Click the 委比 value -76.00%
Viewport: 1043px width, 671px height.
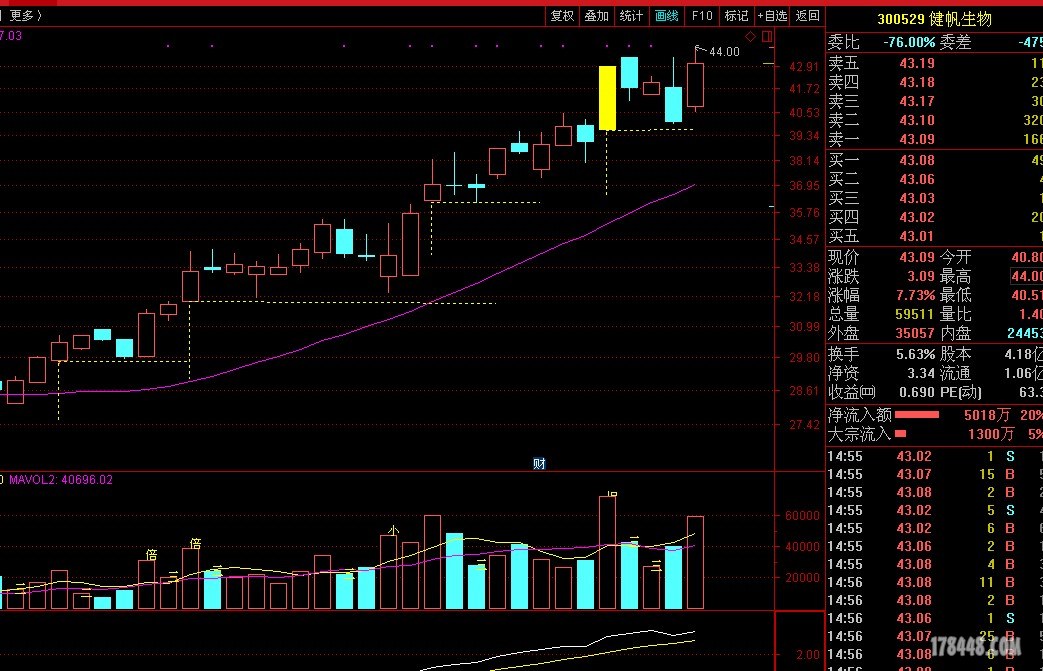(909, 43)
